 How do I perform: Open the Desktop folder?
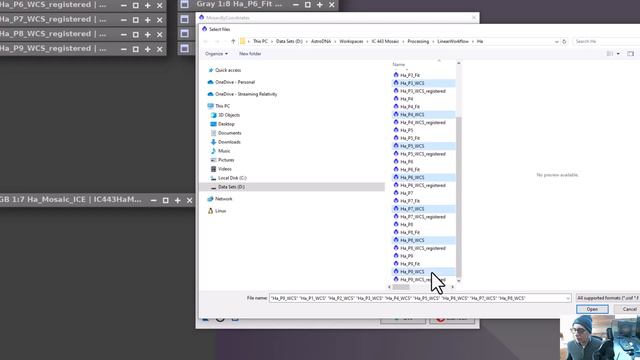tap(226, 124)
